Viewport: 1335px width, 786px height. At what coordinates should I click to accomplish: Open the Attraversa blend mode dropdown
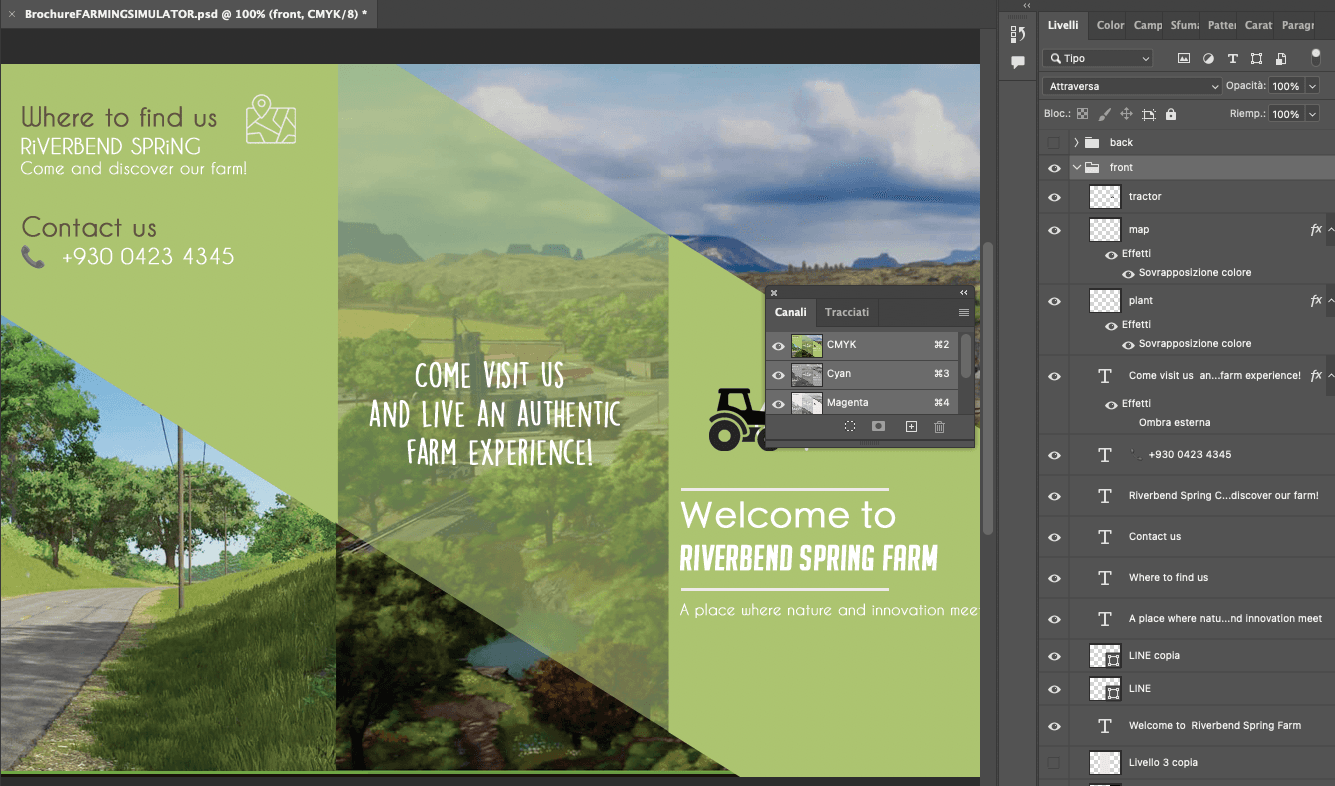(x=1131, y=87)
